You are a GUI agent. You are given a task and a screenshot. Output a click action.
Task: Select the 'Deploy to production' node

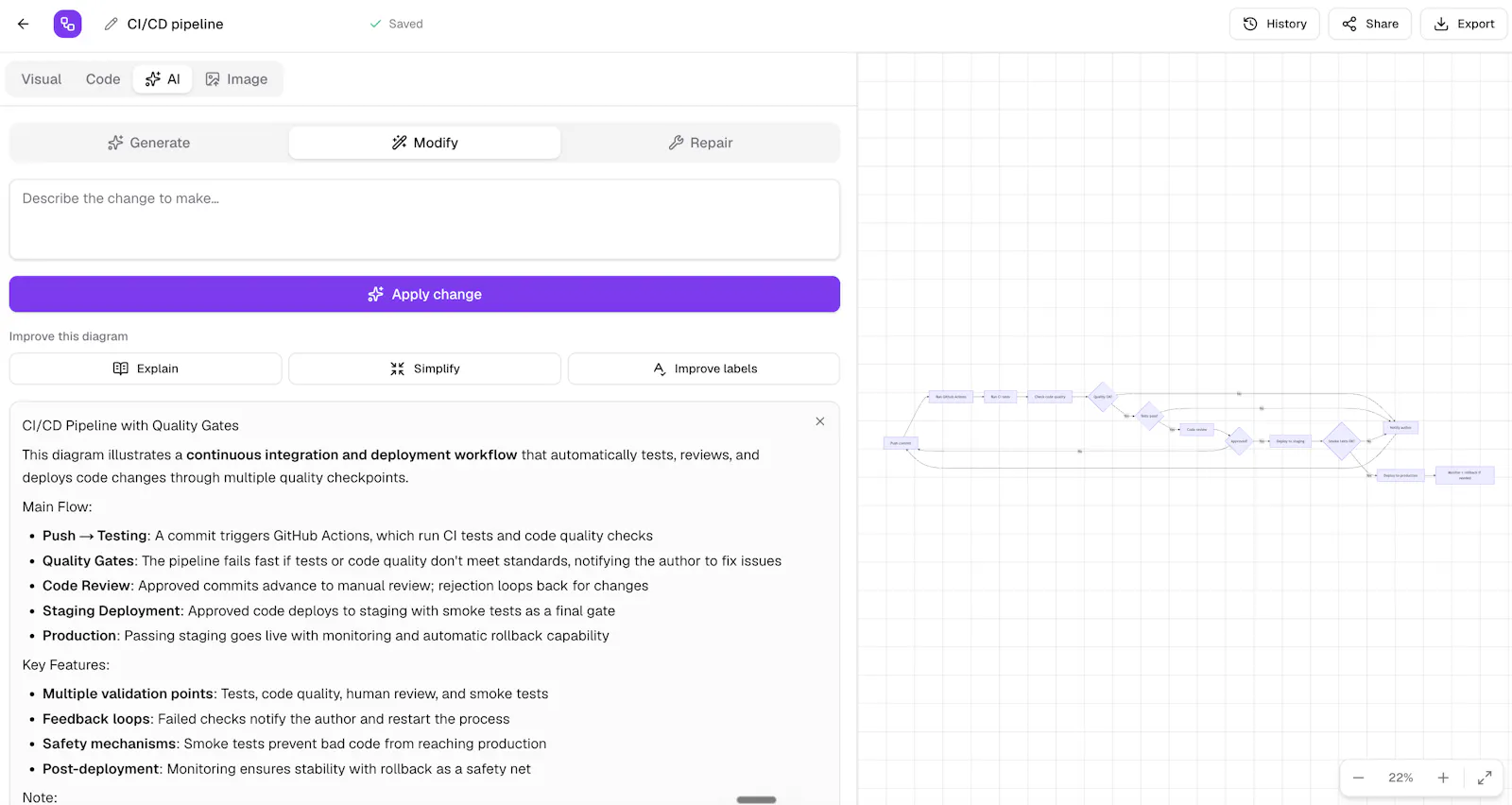pyautogui.click(x=1400, y=475)
